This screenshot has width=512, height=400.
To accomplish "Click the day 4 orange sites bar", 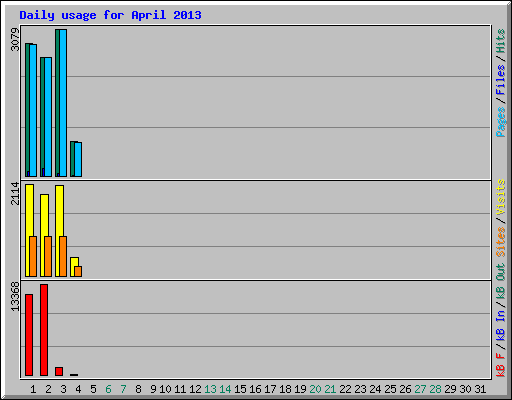I will [78, 271].
